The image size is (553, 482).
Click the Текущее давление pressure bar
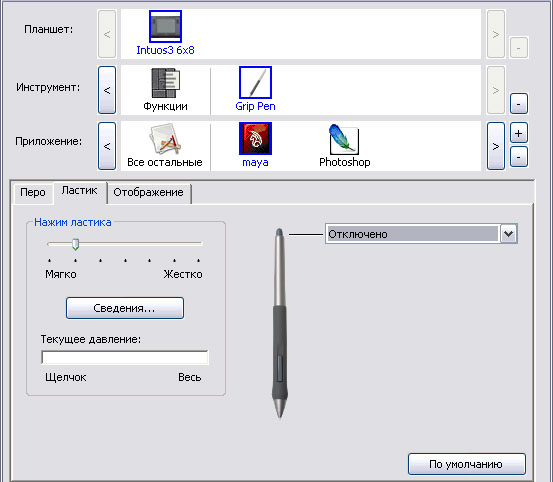point(124,357)
